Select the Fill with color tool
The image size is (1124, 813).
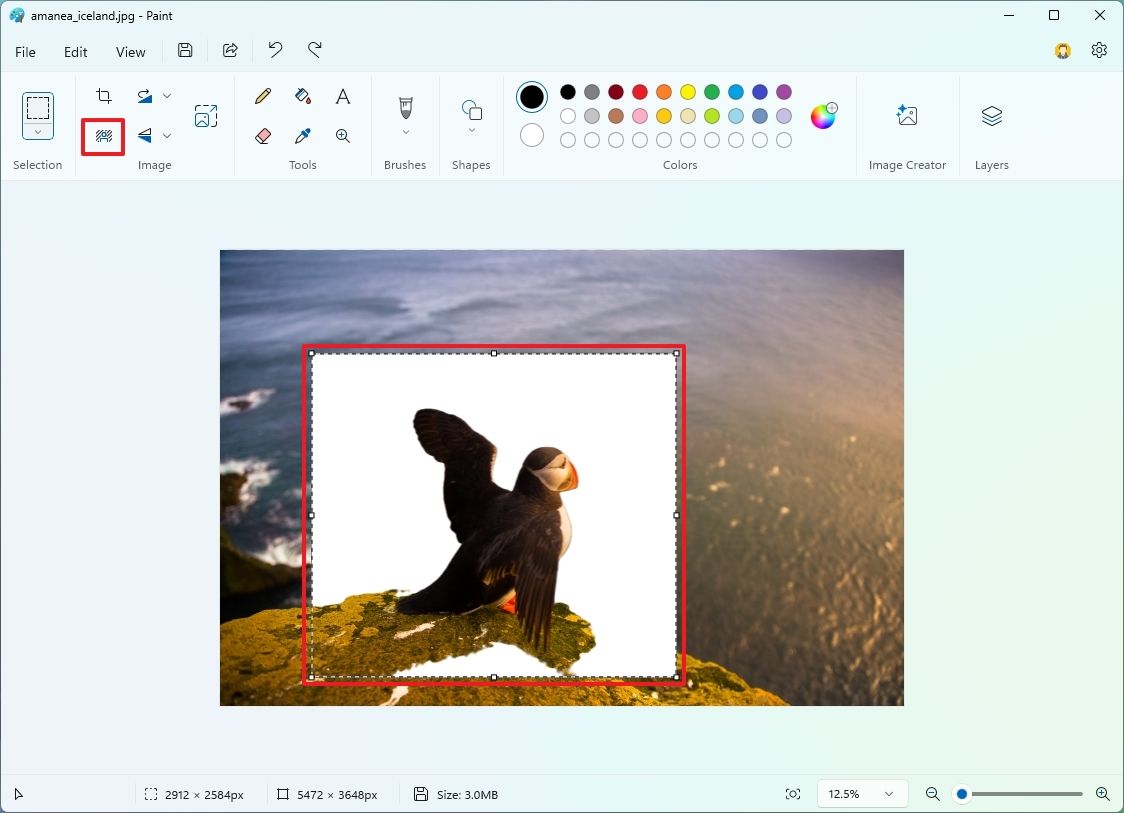coord(302,96)
